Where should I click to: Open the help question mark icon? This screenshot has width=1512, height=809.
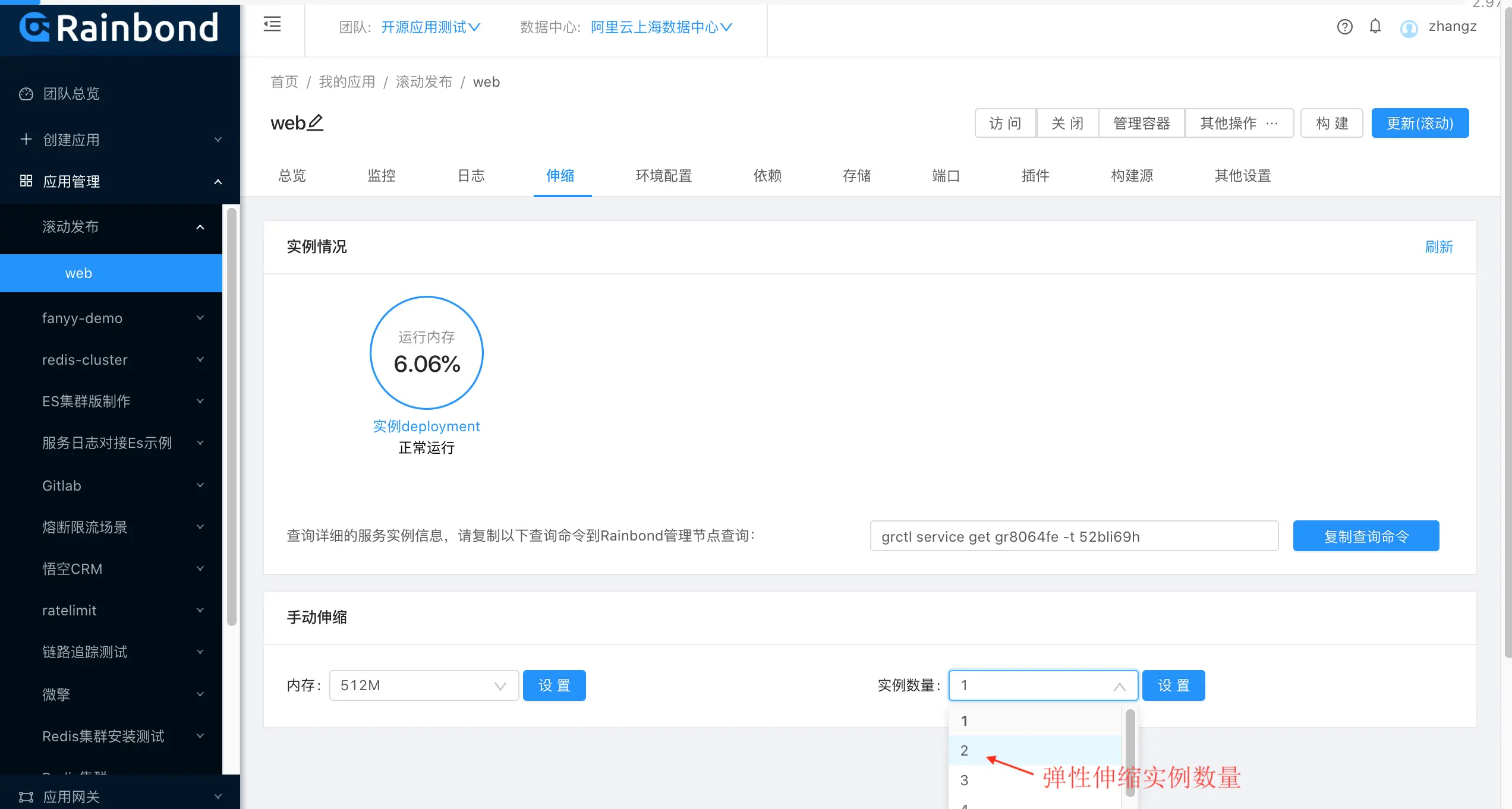(1344, 27)
